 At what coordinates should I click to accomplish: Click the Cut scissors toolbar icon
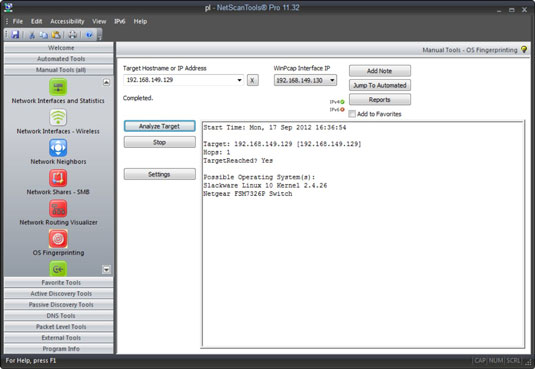(32, 35)
